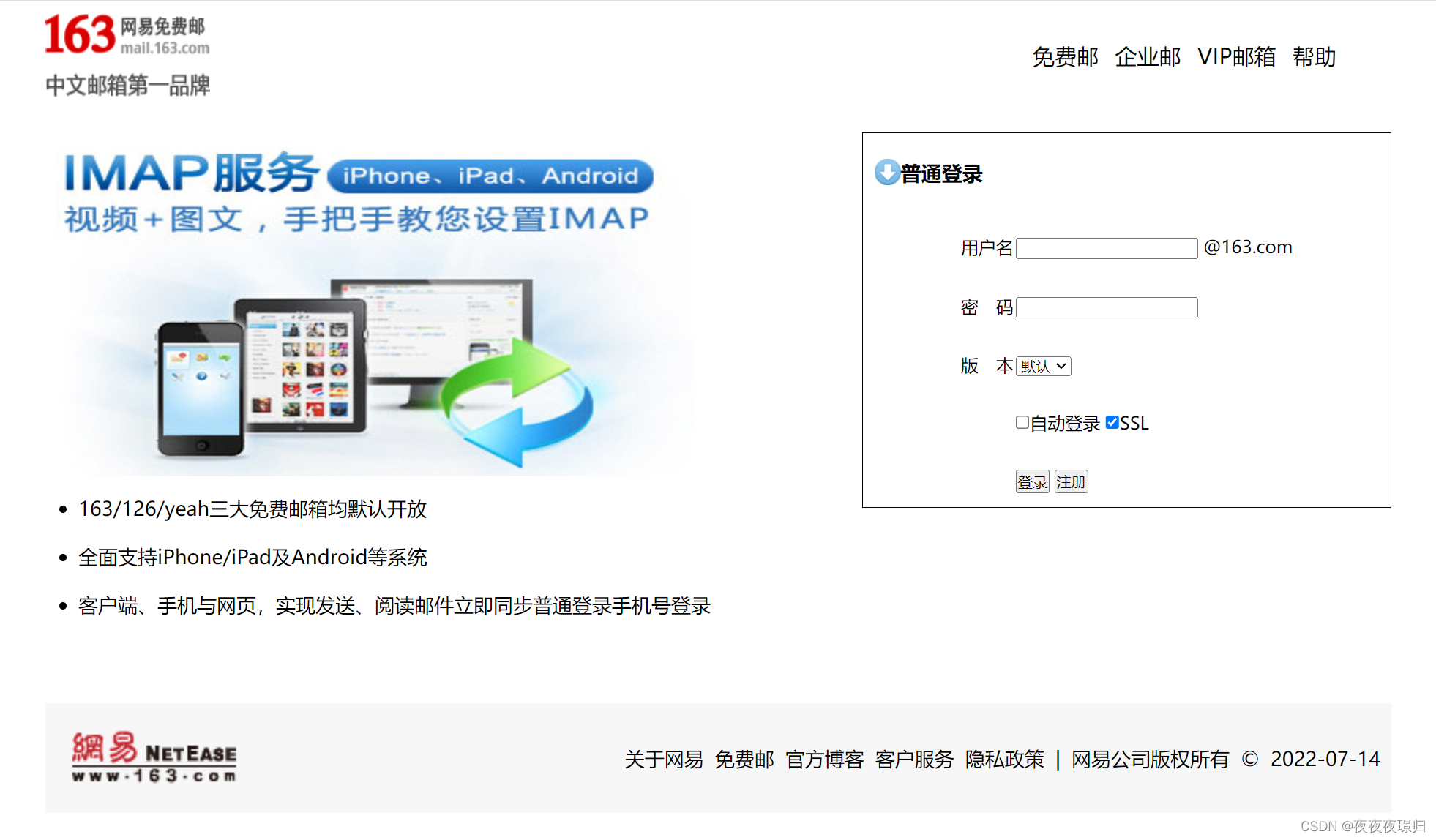
Task: Open the 版本 dropdown showing 默认
Action: click(x=1043, y=366)
